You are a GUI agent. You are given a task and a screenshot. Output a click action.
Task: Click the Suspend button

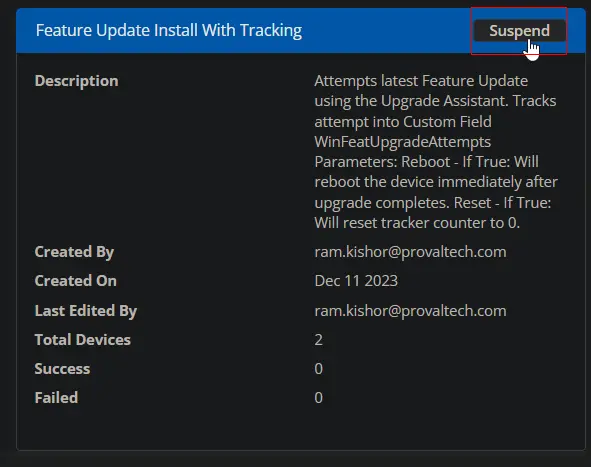click(519, 31)
